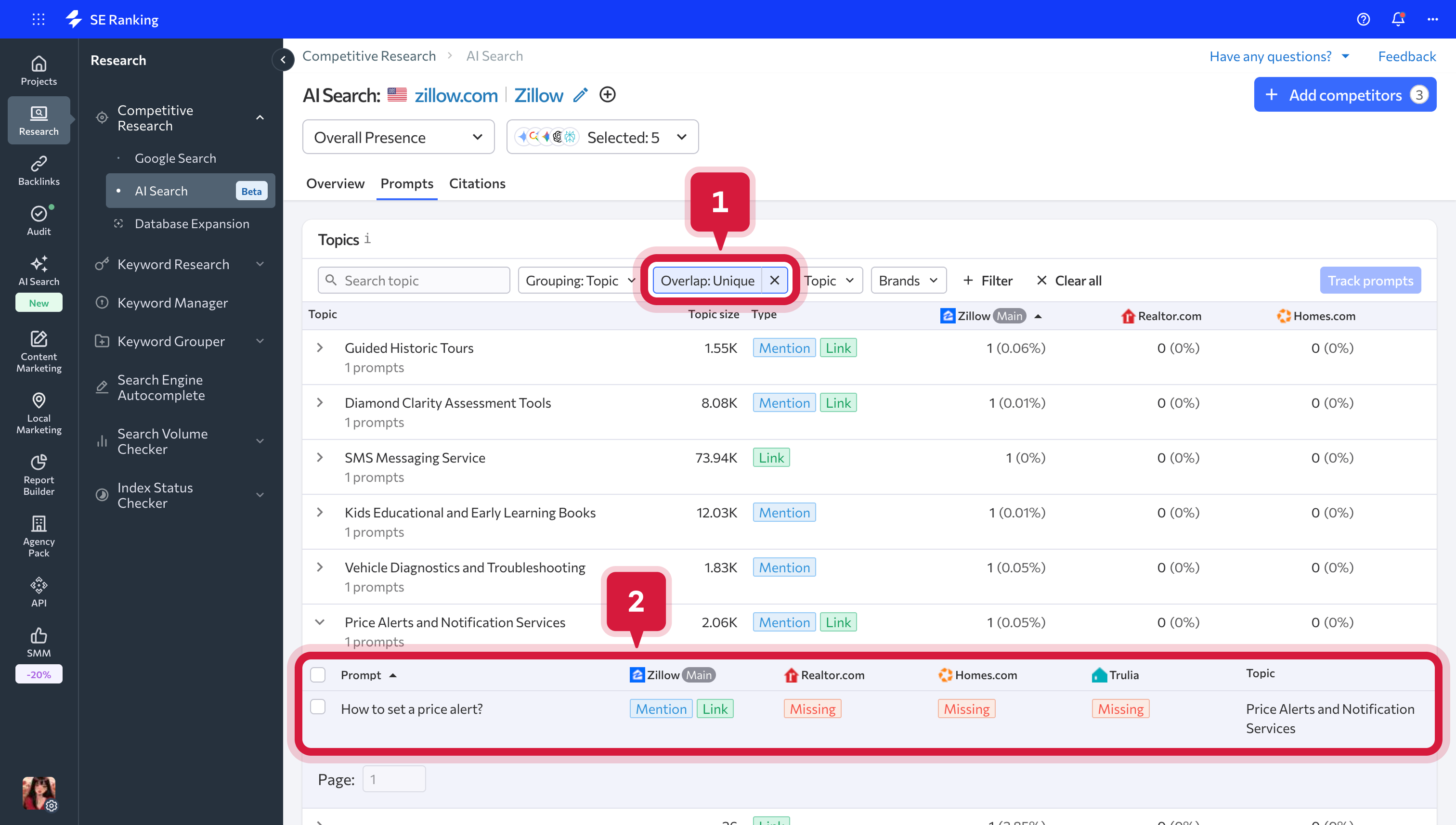The width and height of the screenshot is (1456, 825).
Task: Open the help question mark icon
Action: point(1363,19)
